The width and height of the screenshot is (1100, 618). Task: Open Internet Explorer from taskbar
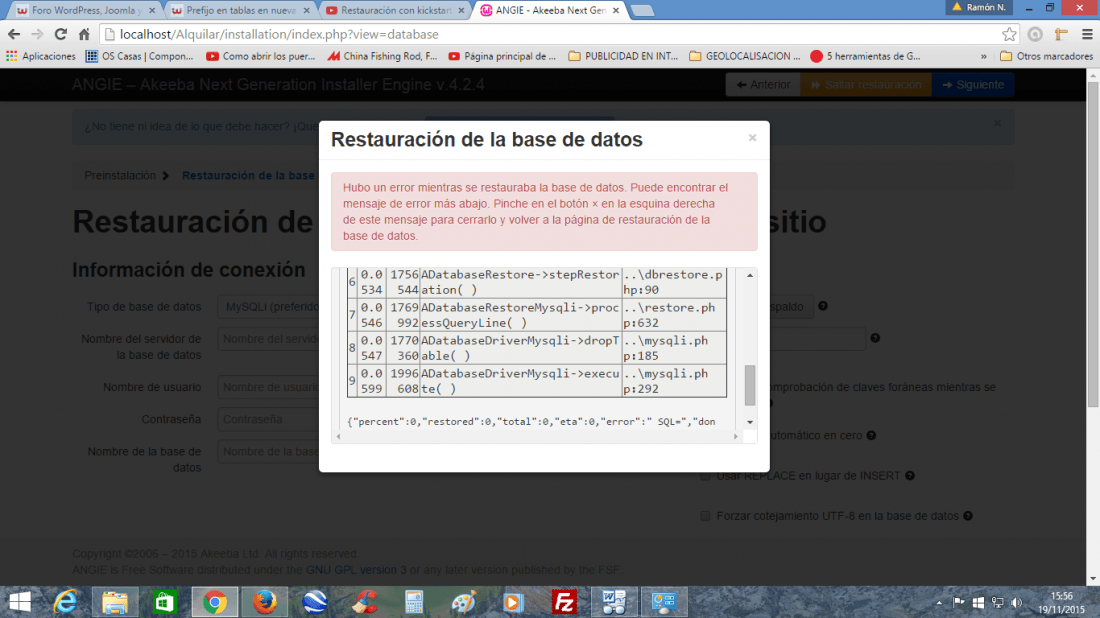point(65,602)
